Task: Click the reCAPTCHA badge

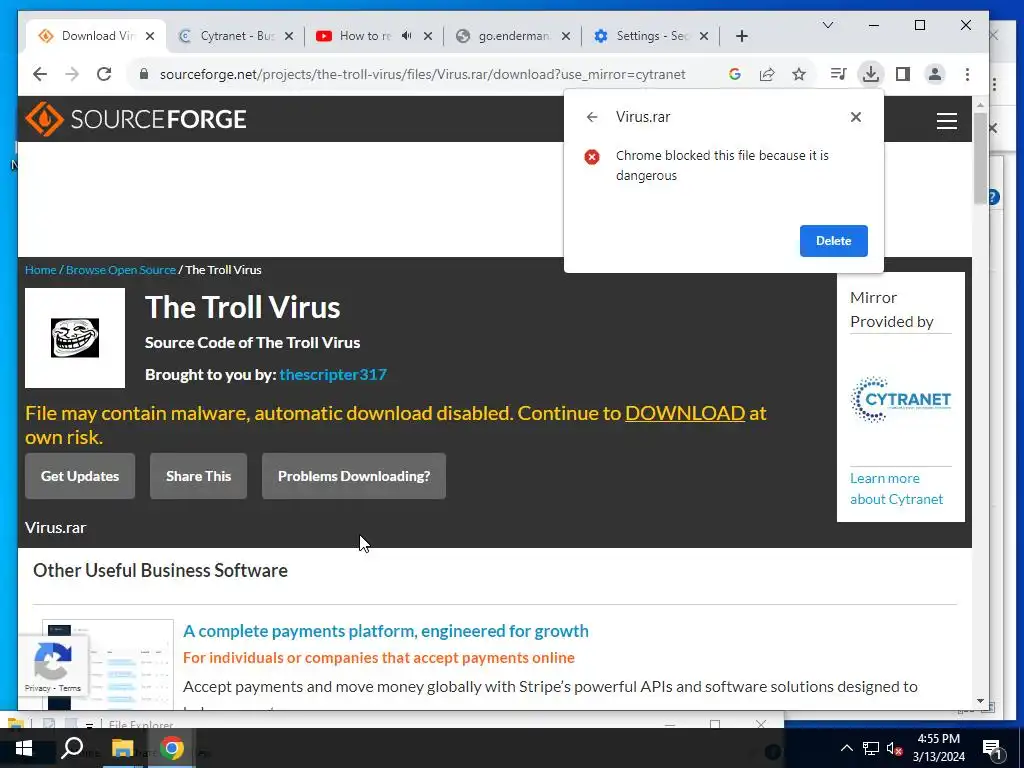Action: pos(53,664)
